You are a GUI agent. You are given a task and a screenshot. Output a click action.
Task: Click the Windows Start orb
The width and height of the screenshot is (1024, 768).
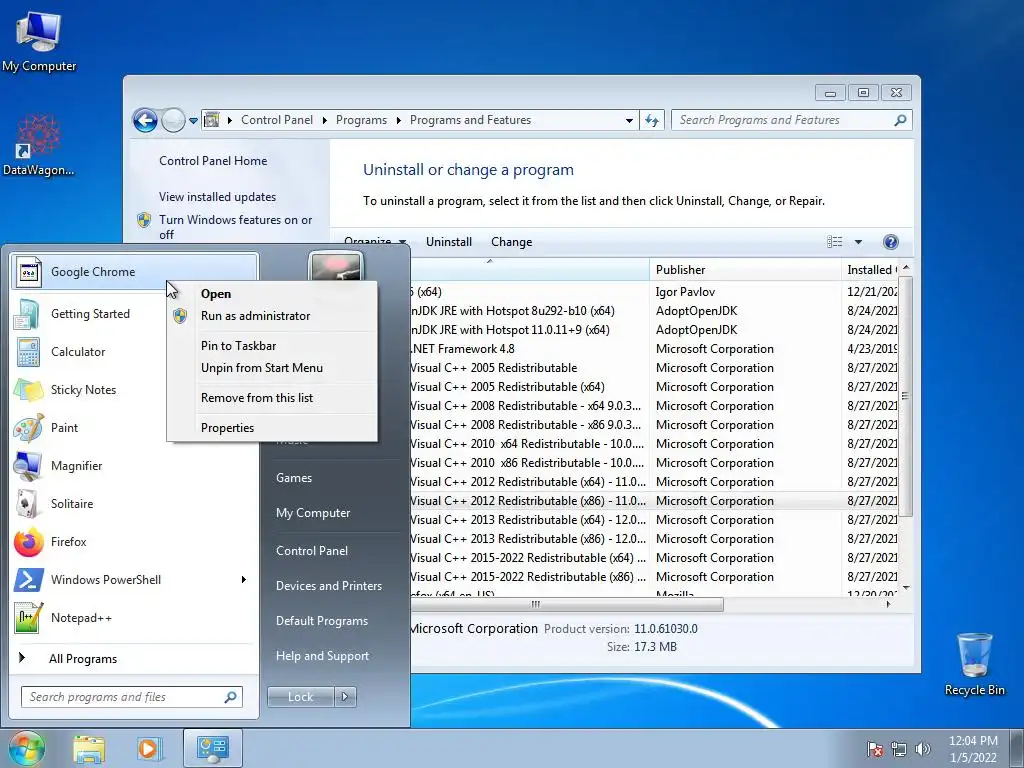(x=26, y=748)
